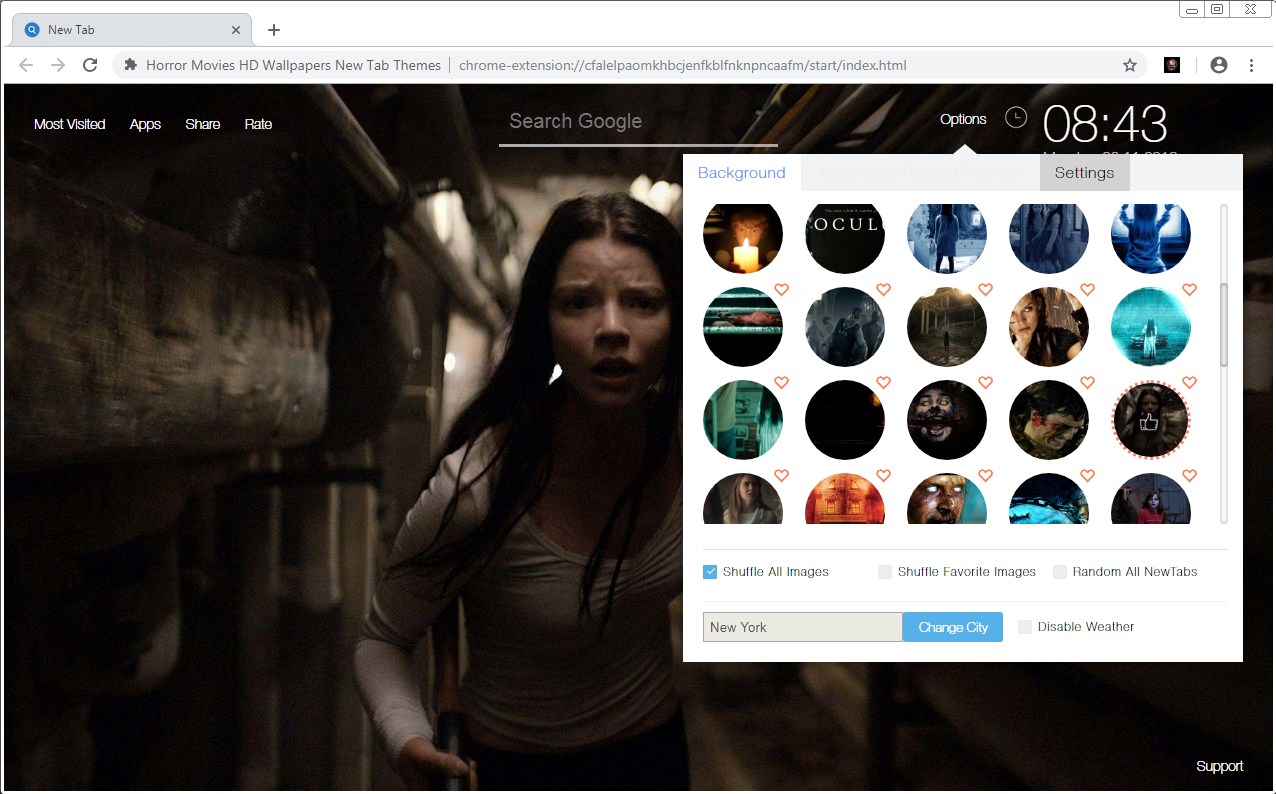Open a new browser tab with plus icon
The height and width of the screenshot is (794, 1276).
tap(274, 30)
